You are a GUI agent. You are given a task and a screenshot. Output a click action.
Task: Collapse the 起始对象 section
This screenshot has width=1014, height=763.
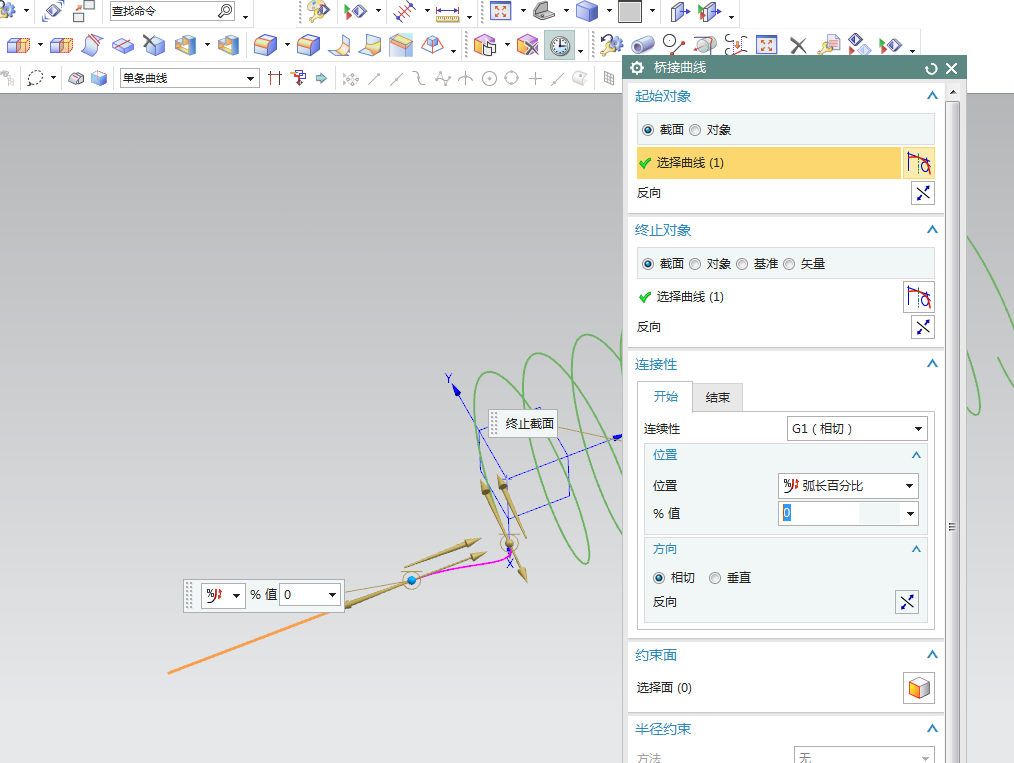932,96
